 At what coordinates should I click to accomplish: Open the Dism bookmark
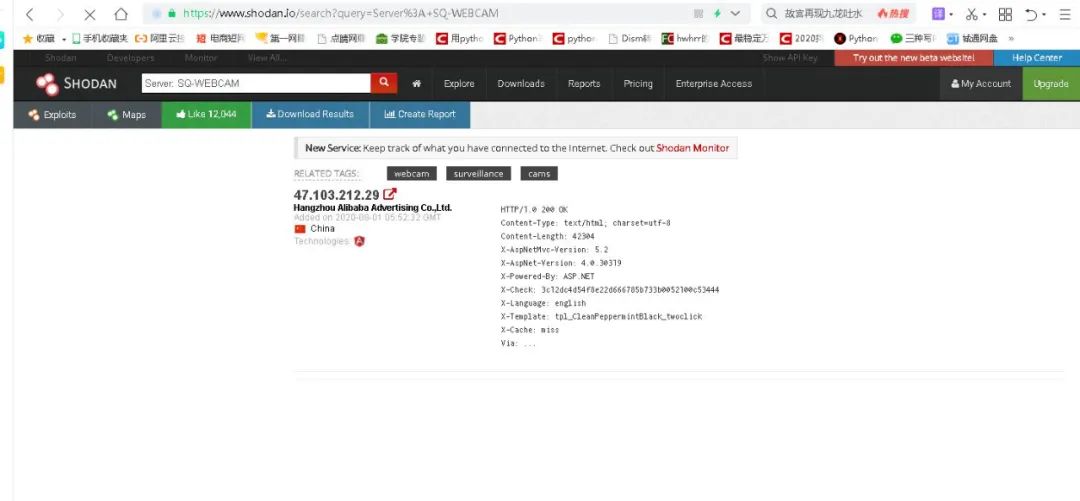pos(630,39)
